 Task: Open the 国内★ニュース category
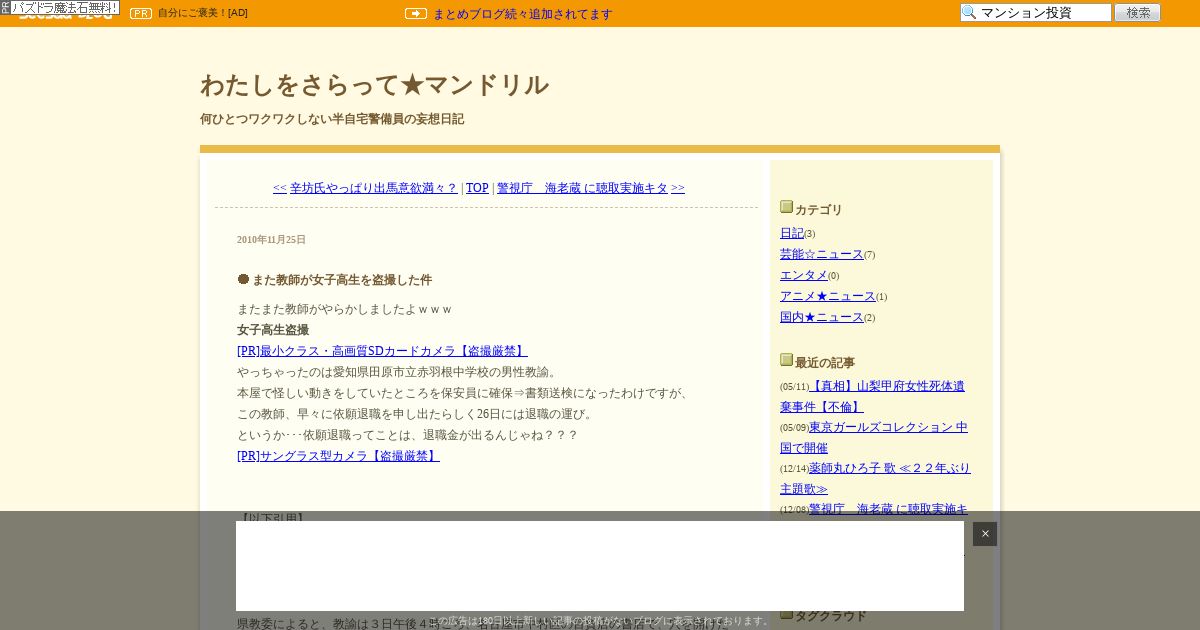[822, 317]
